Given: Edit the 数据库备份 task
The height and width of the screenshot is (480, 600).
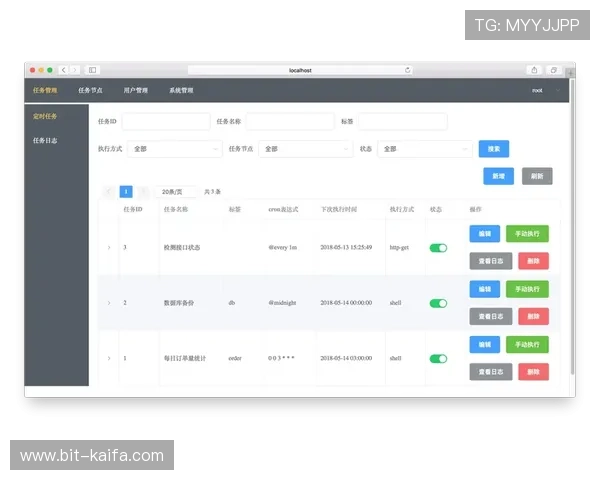Looking at the screenshot, I should click(484, 289).
